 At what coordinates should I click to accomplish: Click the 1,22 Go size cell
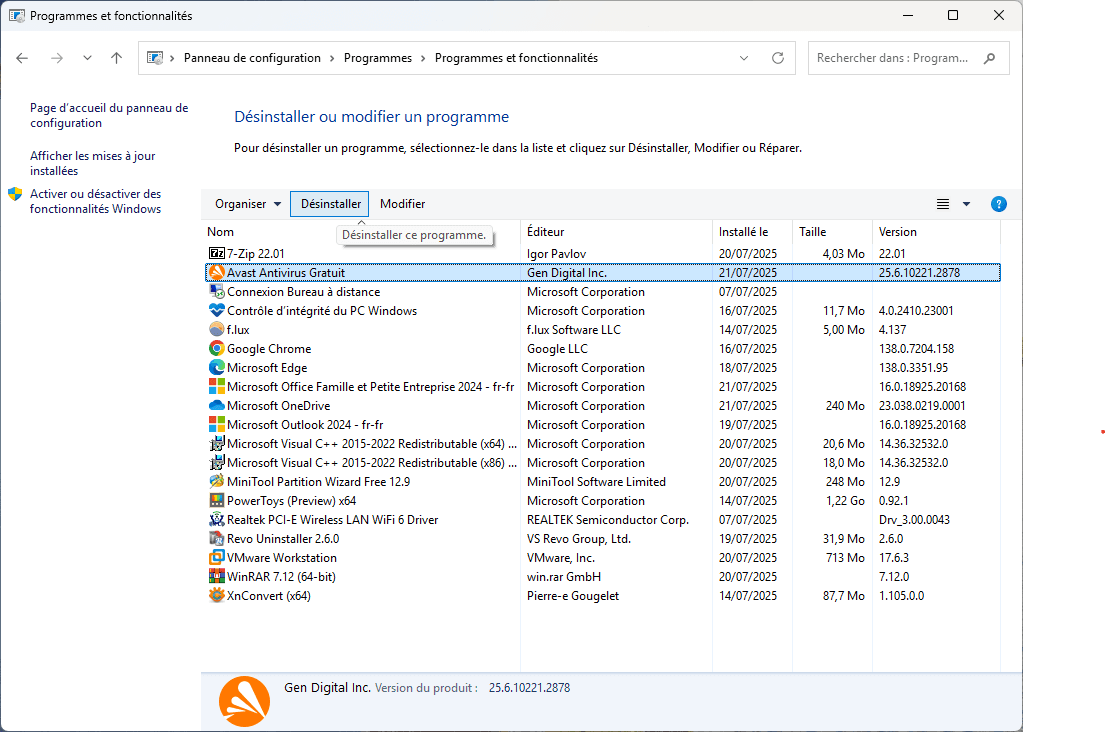tap(845, 501)
